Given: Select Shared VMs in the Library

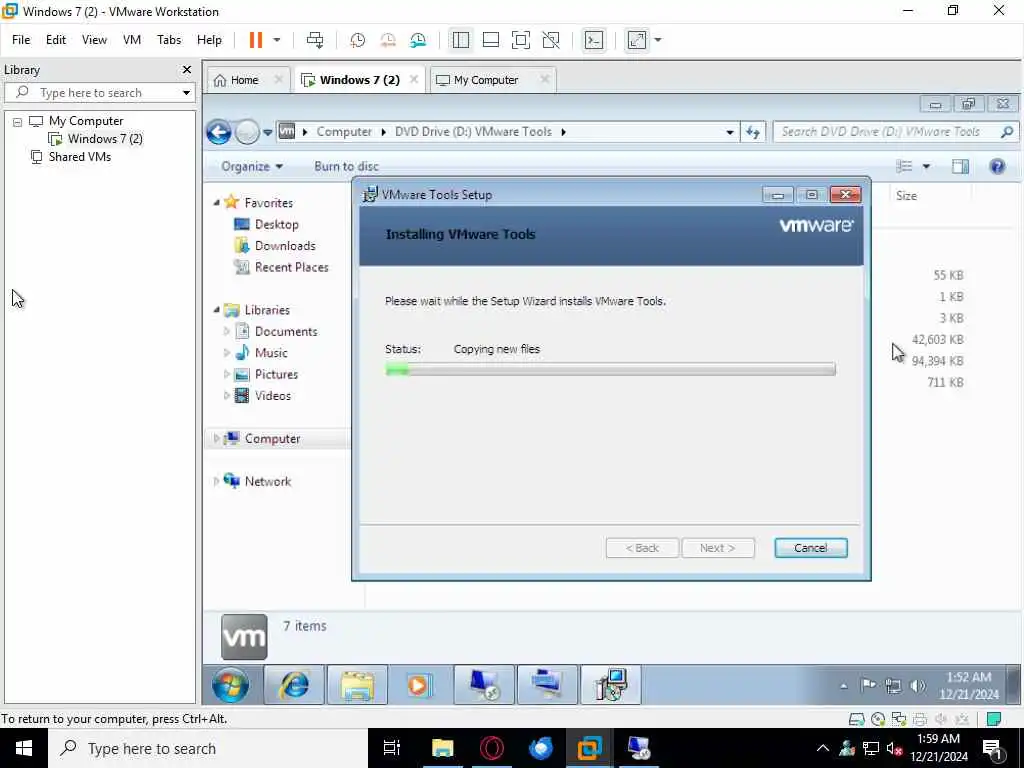Looking at the screenshot, I should click(79, 157).
